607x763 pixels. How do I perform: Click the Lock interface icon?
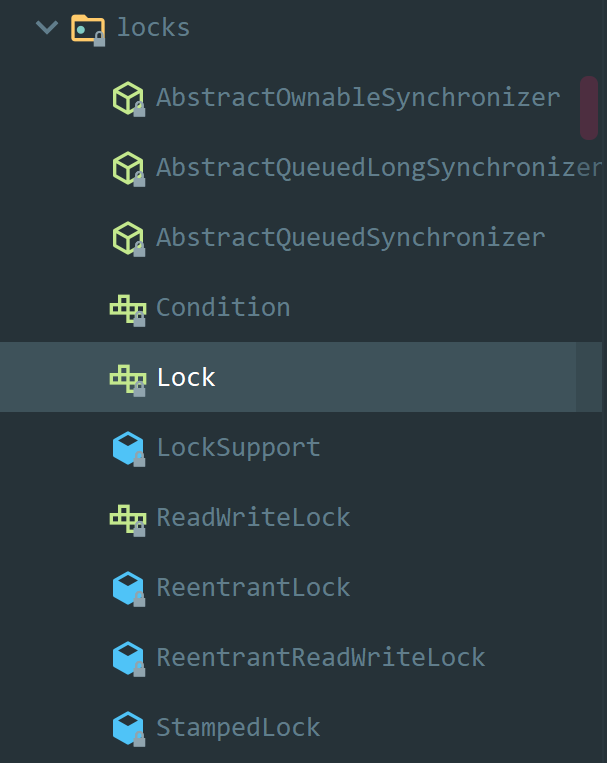tap(128, 380)
